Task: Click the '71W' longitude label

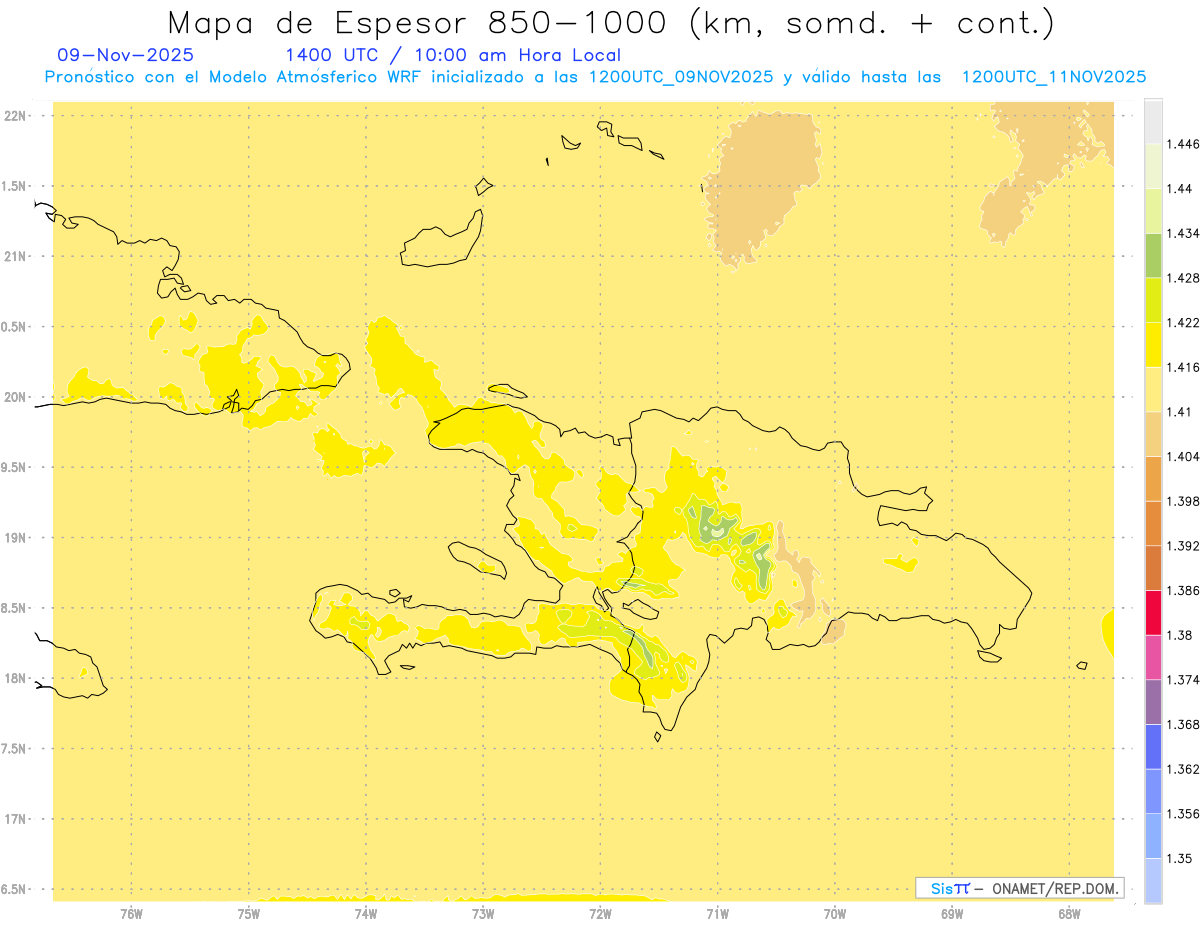Action: (717, 914)
